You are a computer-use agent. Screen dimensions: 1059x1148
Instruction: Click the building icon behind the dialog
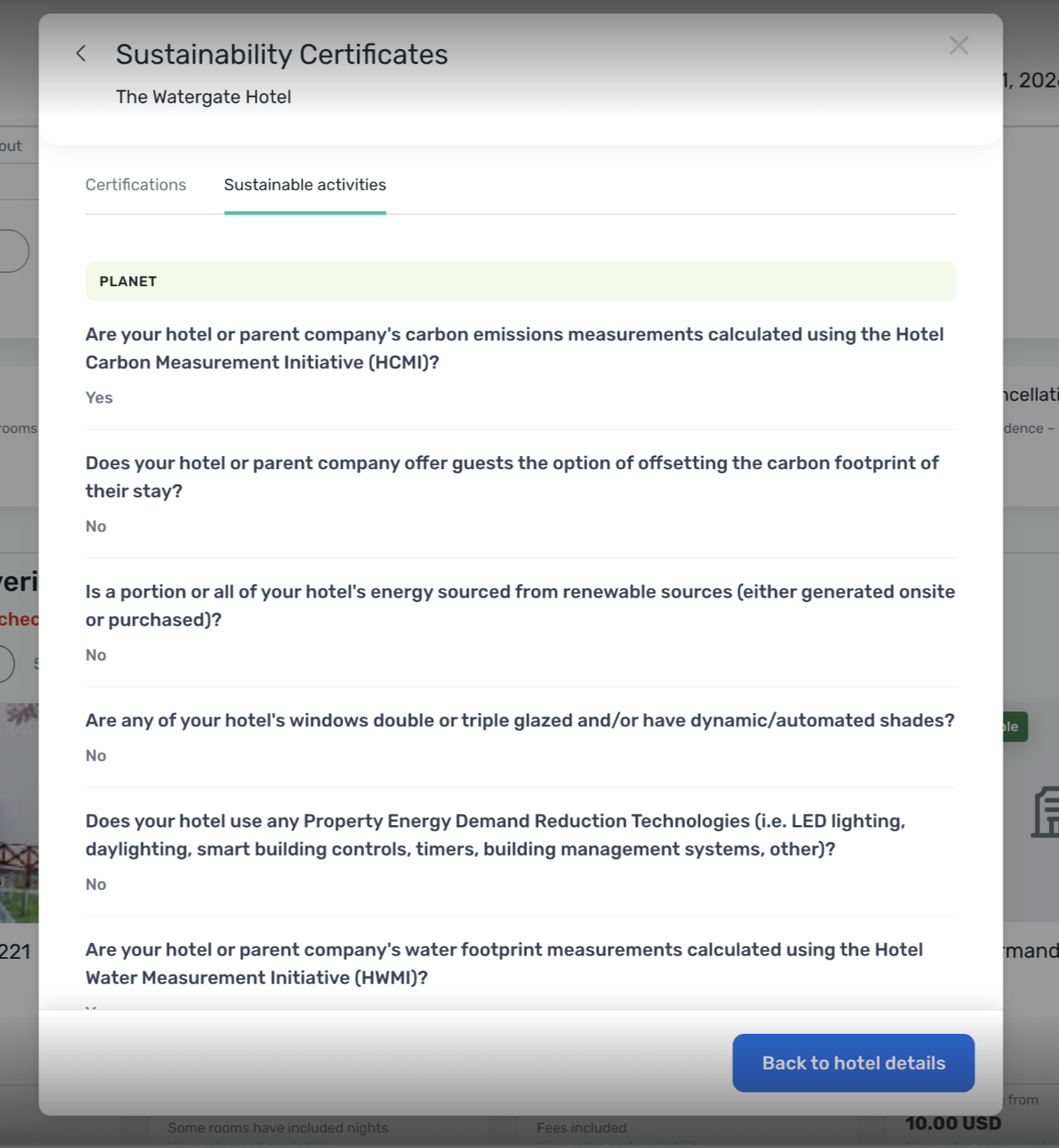1044,813
